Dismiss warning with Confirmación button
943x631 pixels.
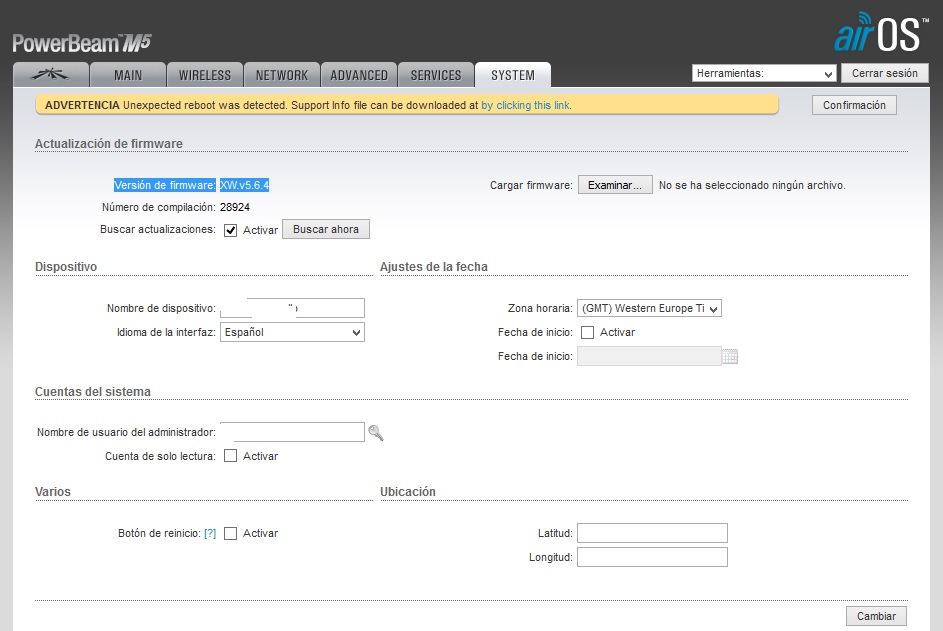(854, 105)
